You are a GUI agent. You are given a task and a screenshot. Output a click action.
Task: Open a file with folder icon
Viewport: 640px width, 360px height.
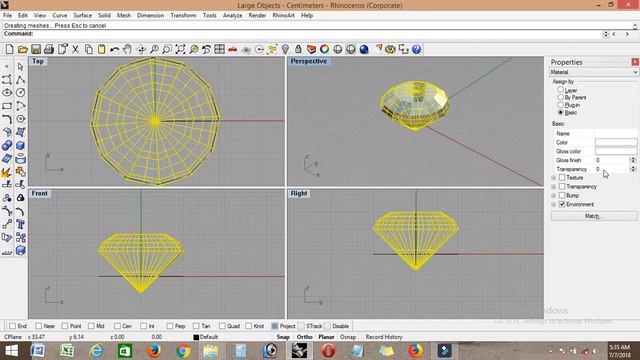pyautogui.click(x=22, y=49)
